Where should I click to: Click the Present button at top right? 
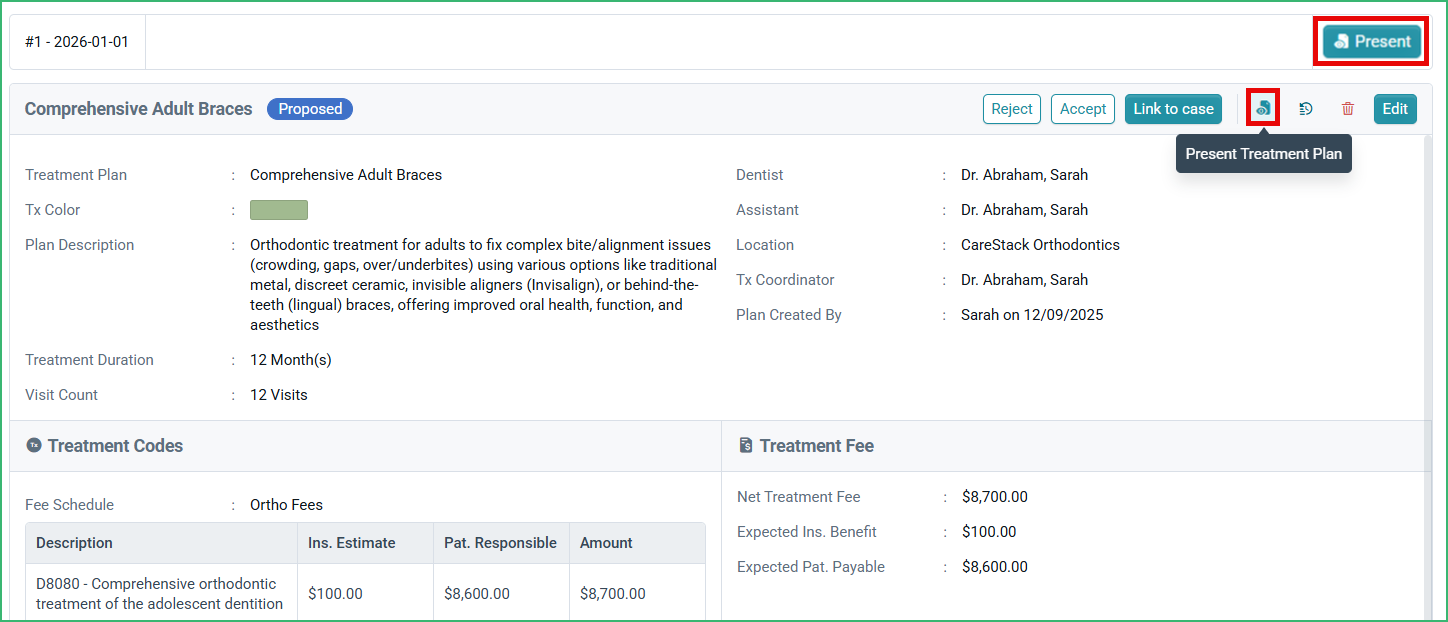point(1372,42)
